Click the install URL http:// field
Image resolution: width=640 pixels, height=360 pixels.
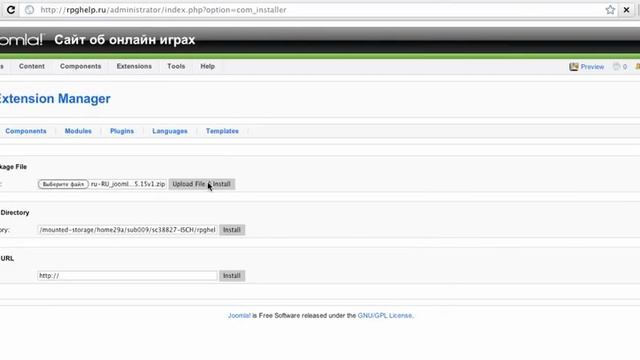tap(127, 276)
